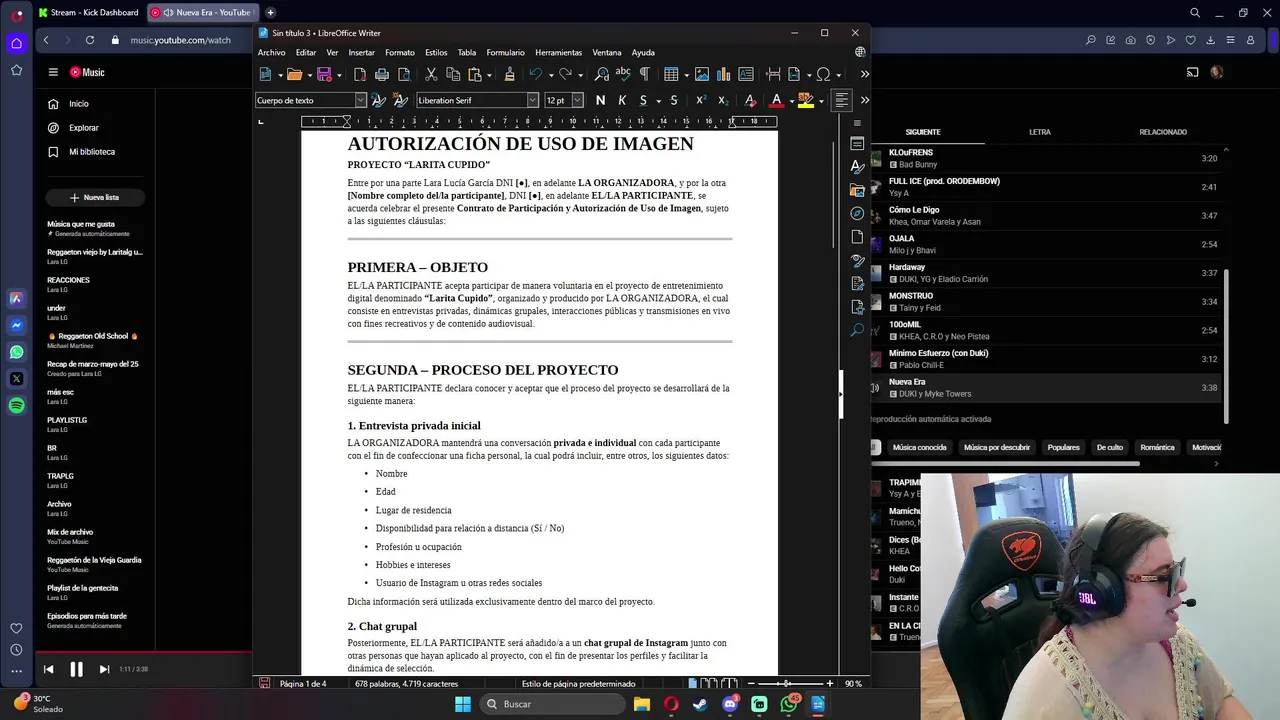
Task: Expand the insert table dropdown arrow
Action: [x=685, y=75]
